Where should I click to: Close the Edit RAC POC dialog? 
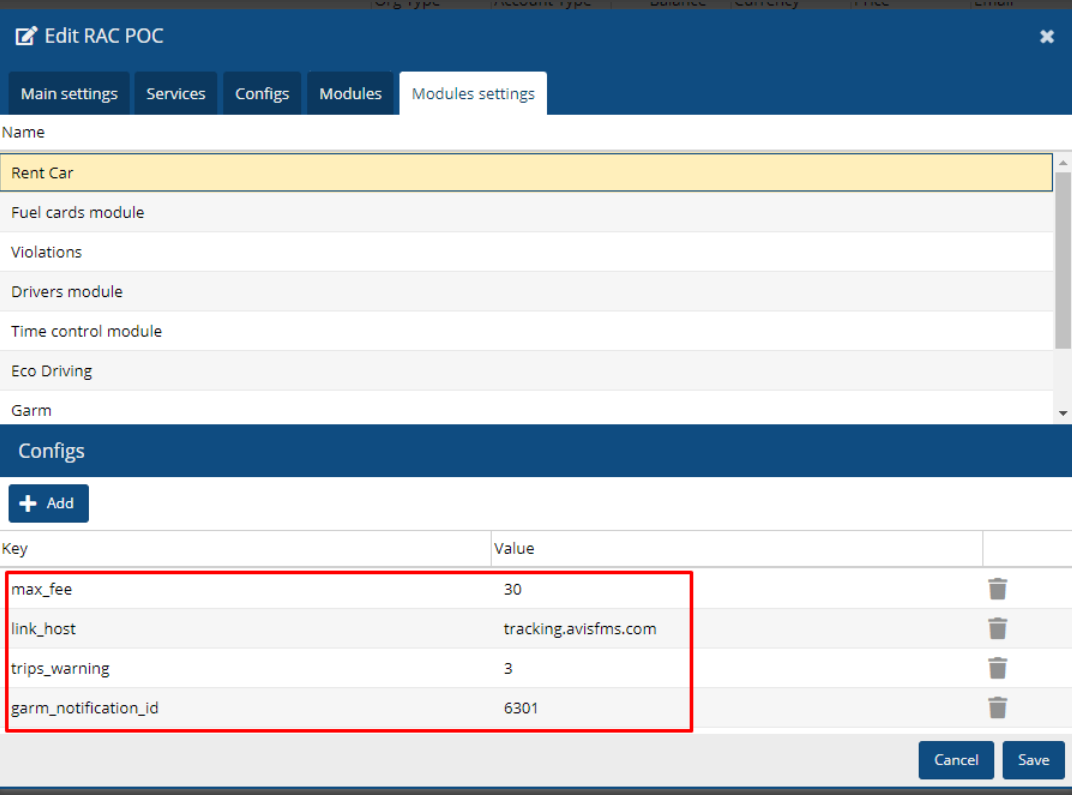pos(1046,37)
